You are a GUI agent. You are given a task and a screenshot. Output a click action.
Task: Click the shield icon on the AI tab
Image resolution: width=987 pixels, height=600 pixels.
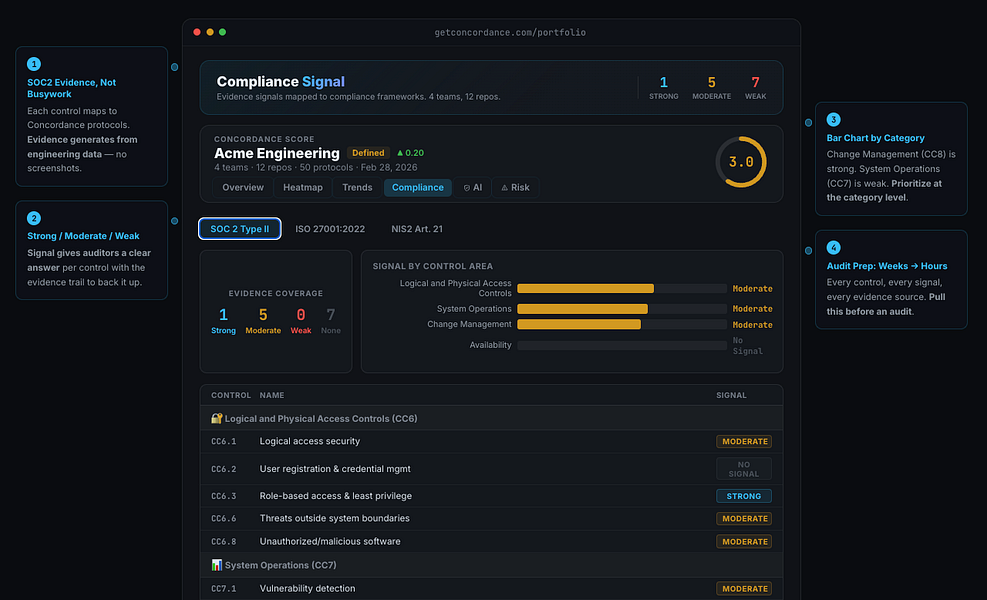(x=467, y=188)
